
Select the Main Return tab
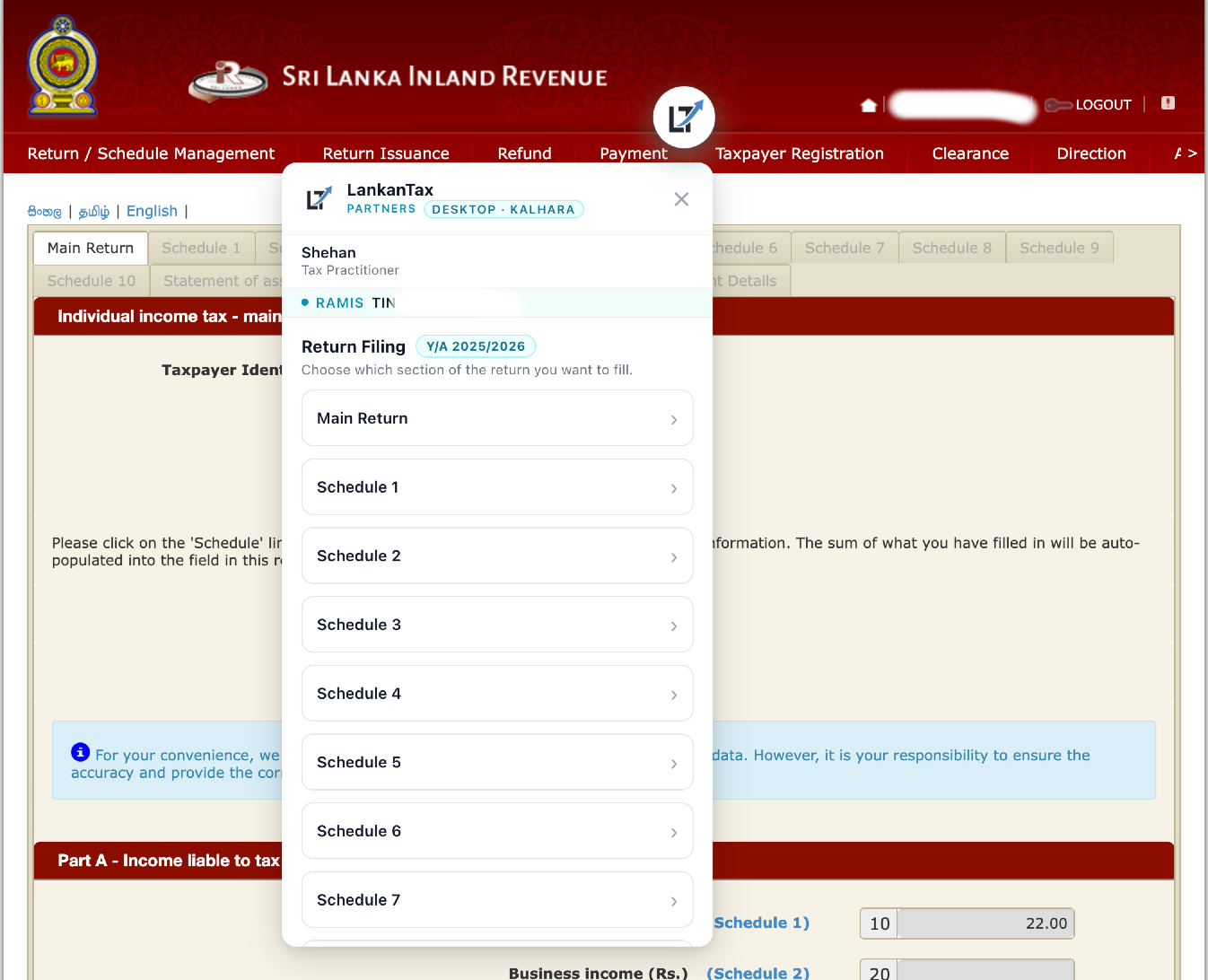(x=91, y=248)
